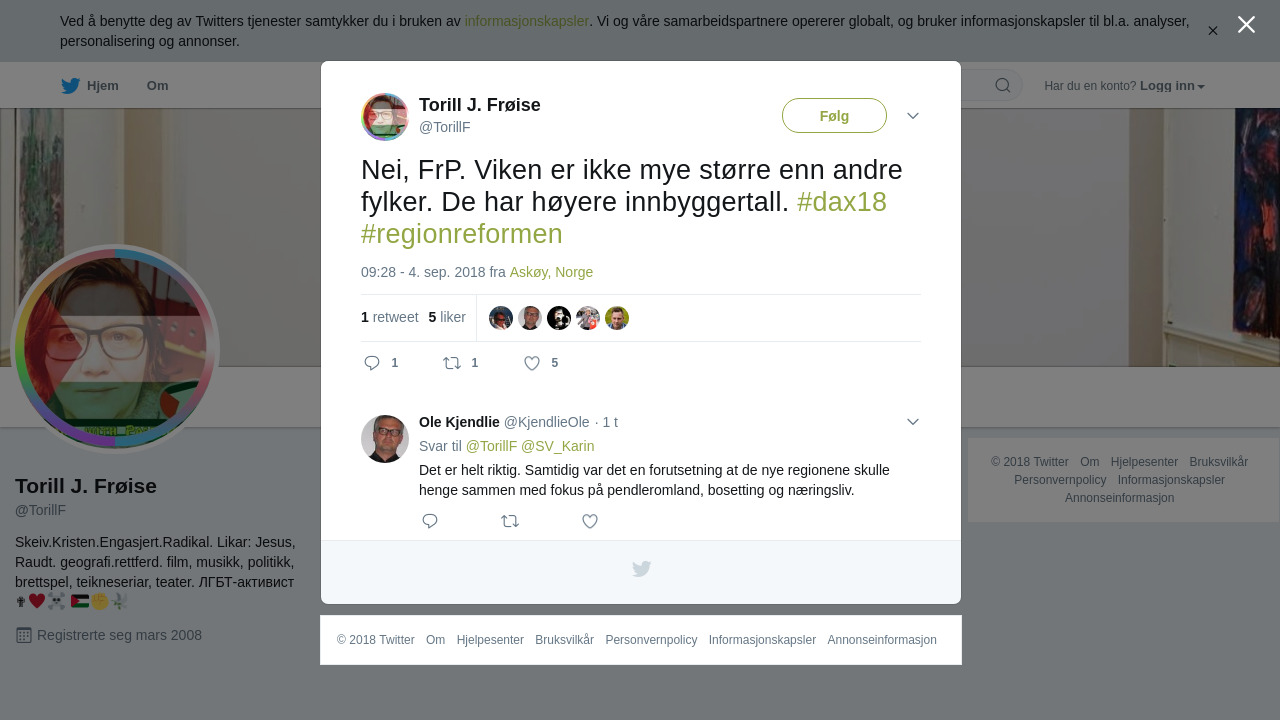This screenshot has height=720, width=1280.
Task: Open the Logg inn dropdown
Action: [1172, 86]
